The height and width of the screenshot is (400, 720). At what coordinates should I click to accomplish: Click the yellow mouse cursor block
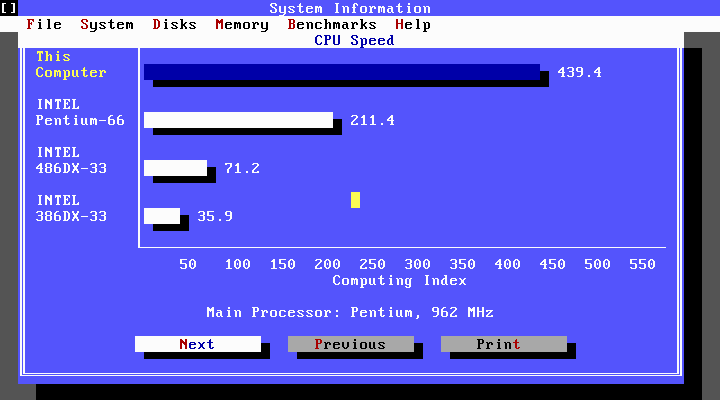(355, 200)
